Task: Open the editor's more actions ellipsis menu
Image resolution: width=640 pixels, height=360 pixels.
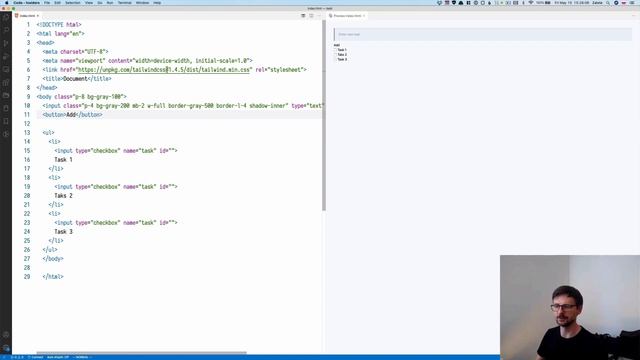Action: 319,16
